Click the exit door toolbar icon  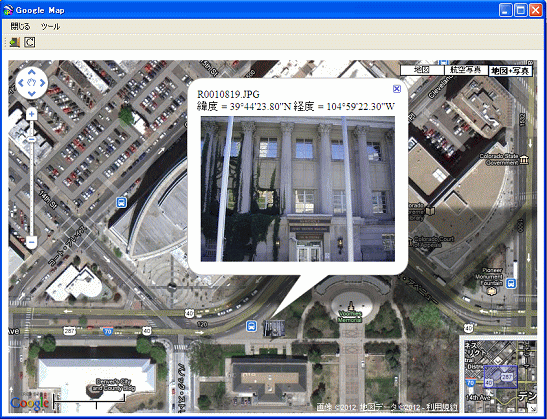point(14,43)
